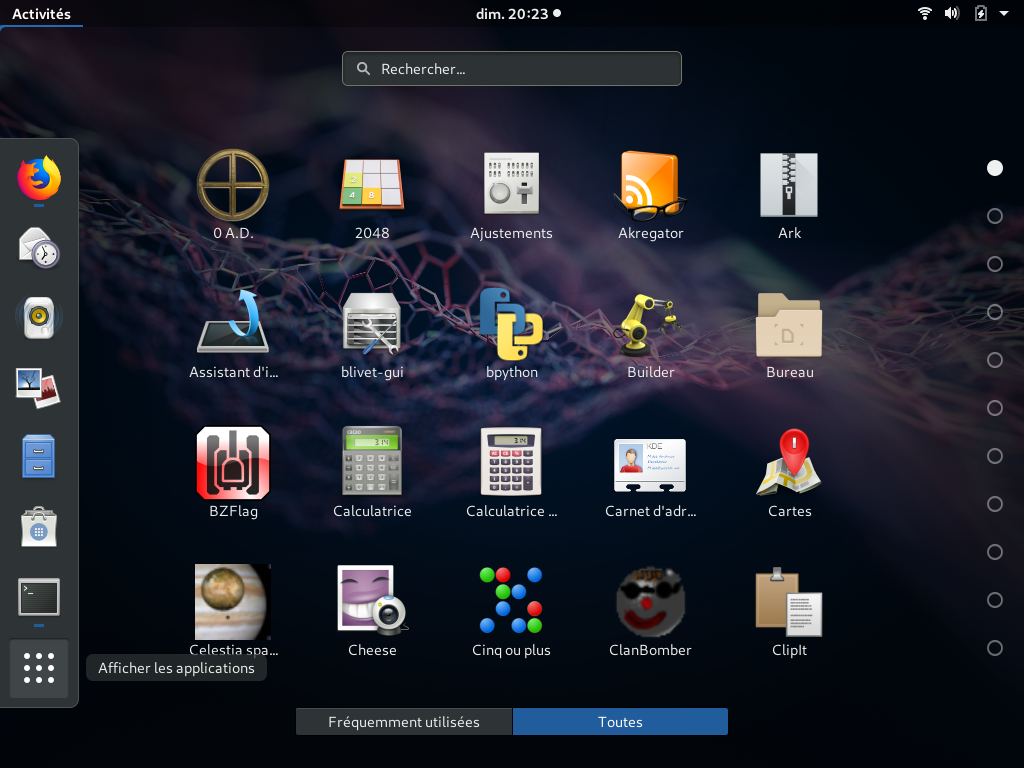The width and height of the screenshot is (1024, 768).
Task: Open Firefox from the dock
Action: [x=39, y=178]
